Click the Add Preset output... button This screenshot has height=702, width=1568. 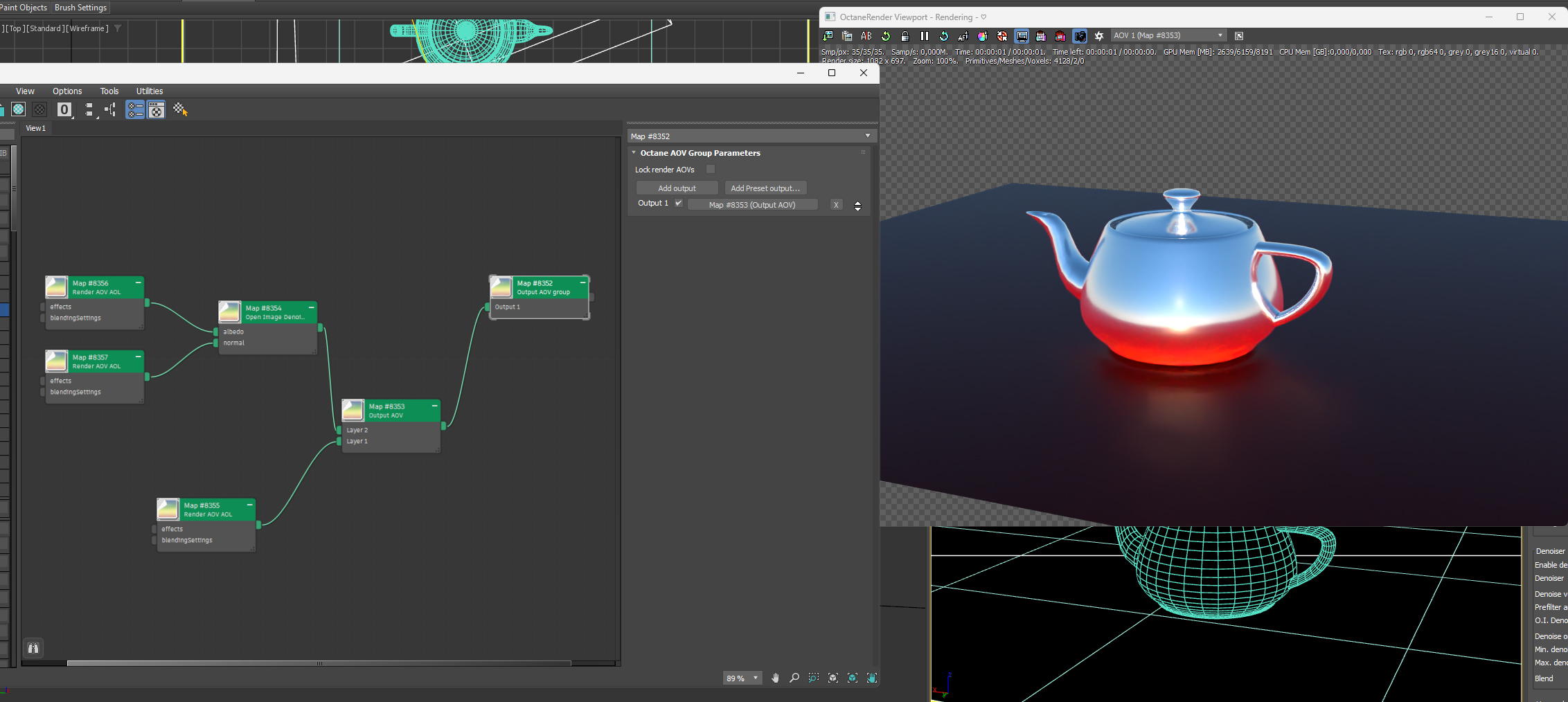(765, 188)
